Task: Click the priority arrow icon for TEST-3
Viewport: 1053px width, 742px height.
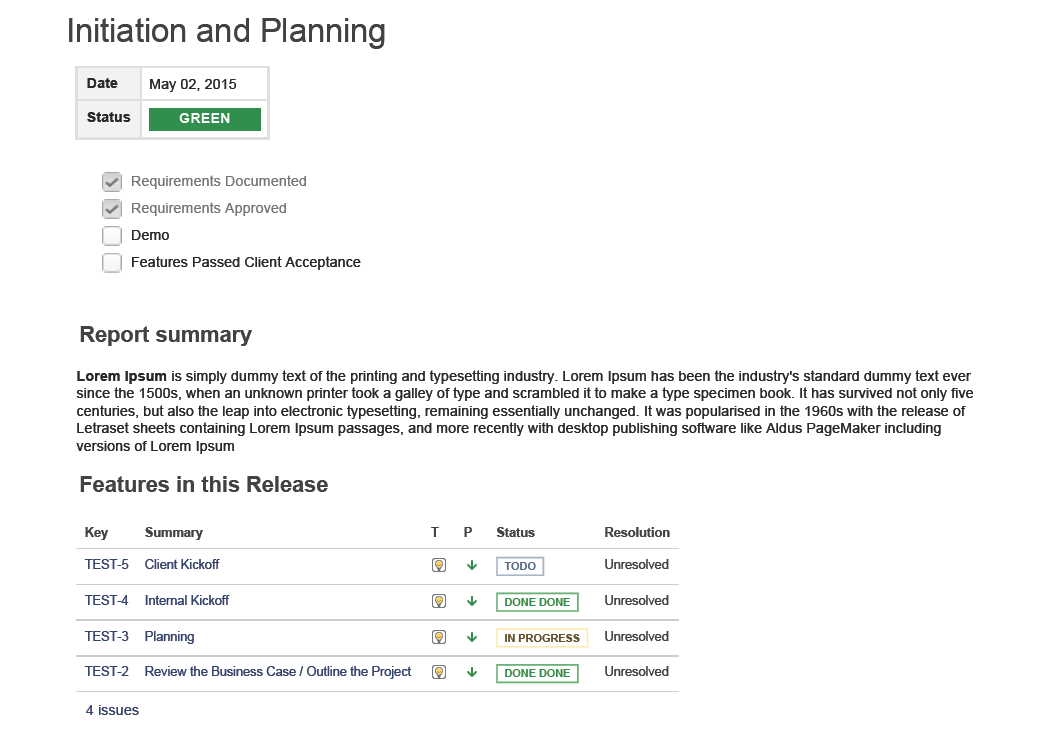Action: point(472,637)
